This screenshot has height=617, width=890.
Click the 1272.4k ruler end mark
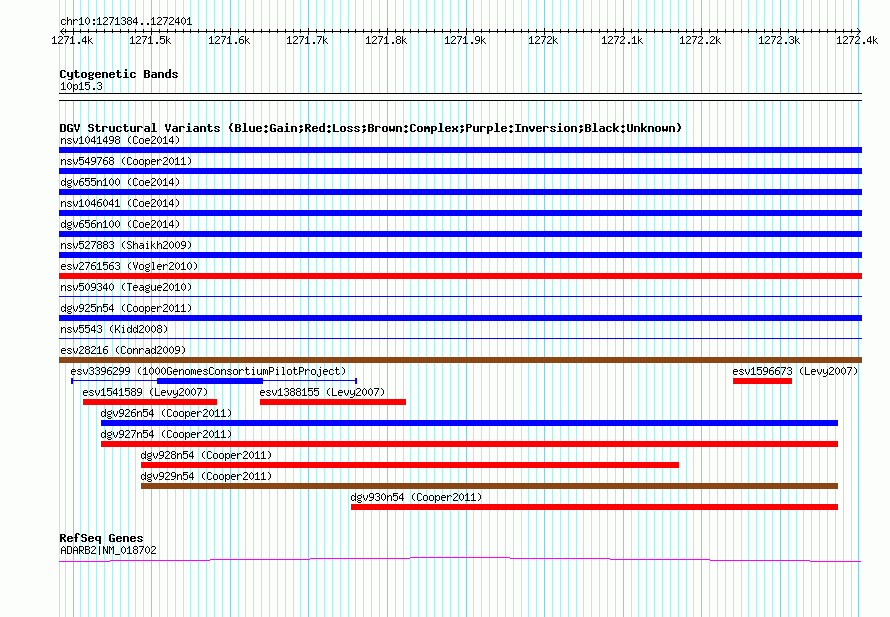[x=857, y=40]
